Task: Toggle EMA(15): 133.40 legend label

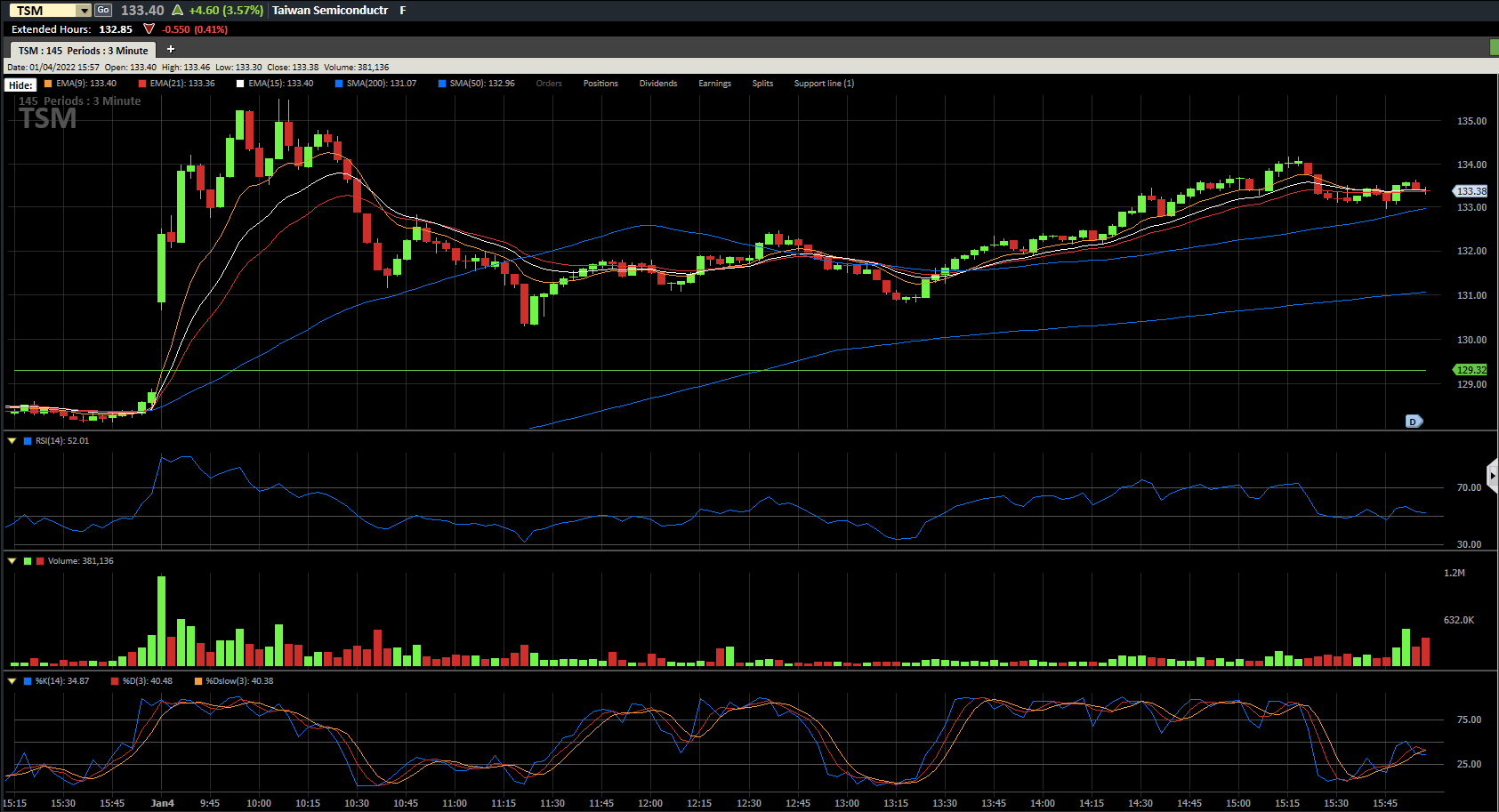Action: pyautogui.click(x=281, y=84)
